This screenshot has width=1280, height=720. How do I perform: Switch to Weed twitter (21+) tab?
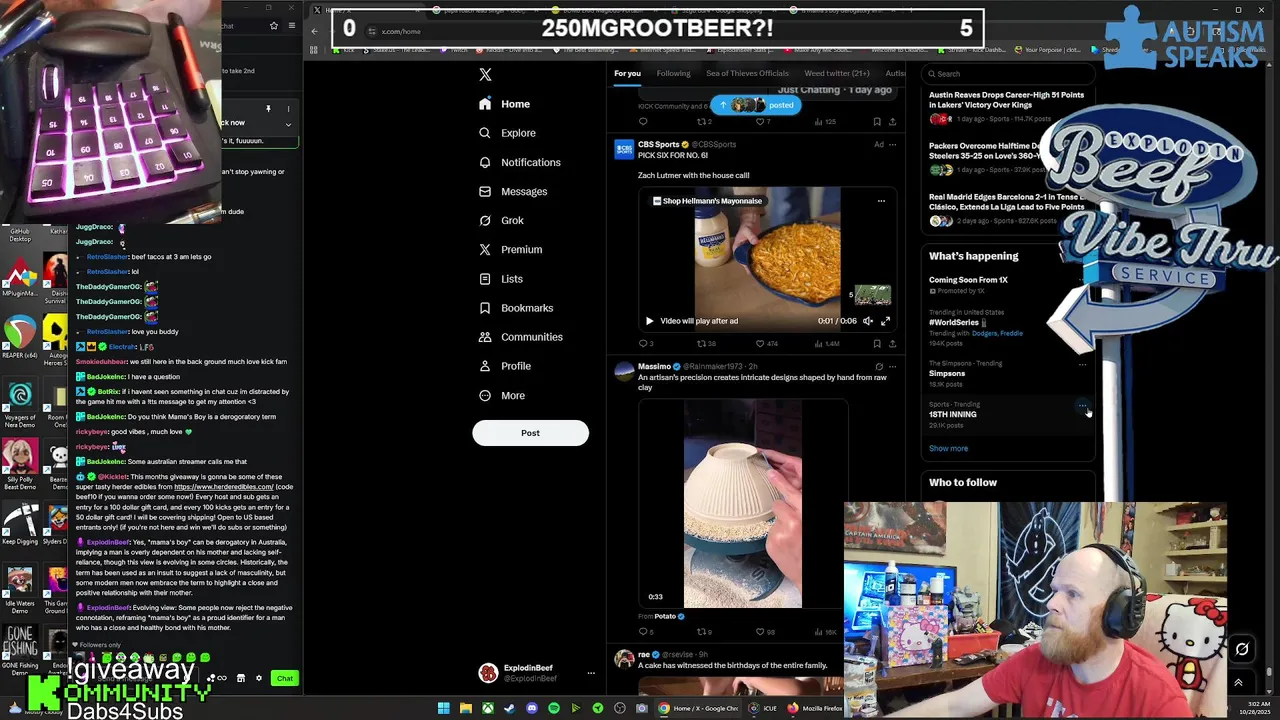[837, 73]
